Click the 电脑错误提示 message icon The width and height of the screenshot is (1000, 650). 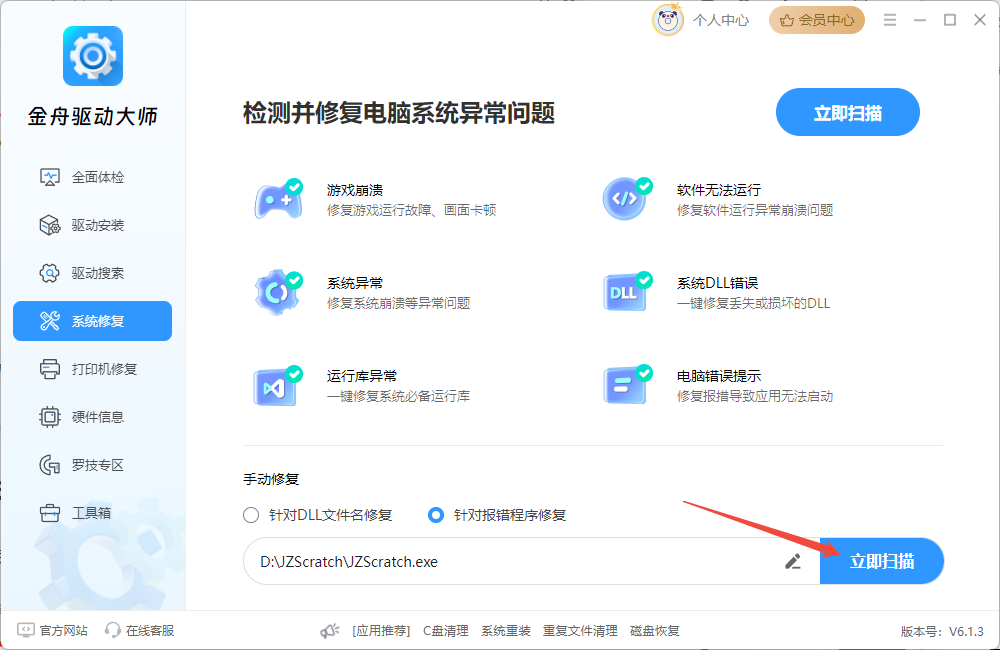click(x=628, y=385)
